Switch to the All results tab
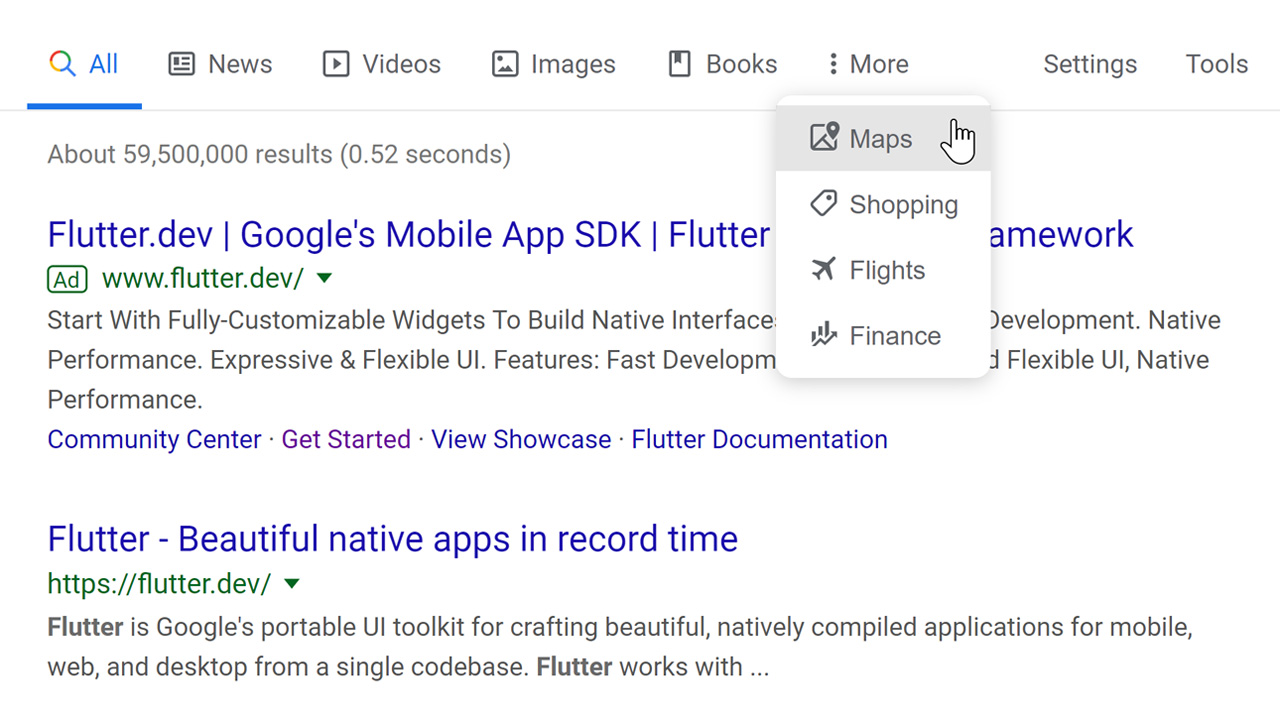1280x720 pixels. coord(103,63)
